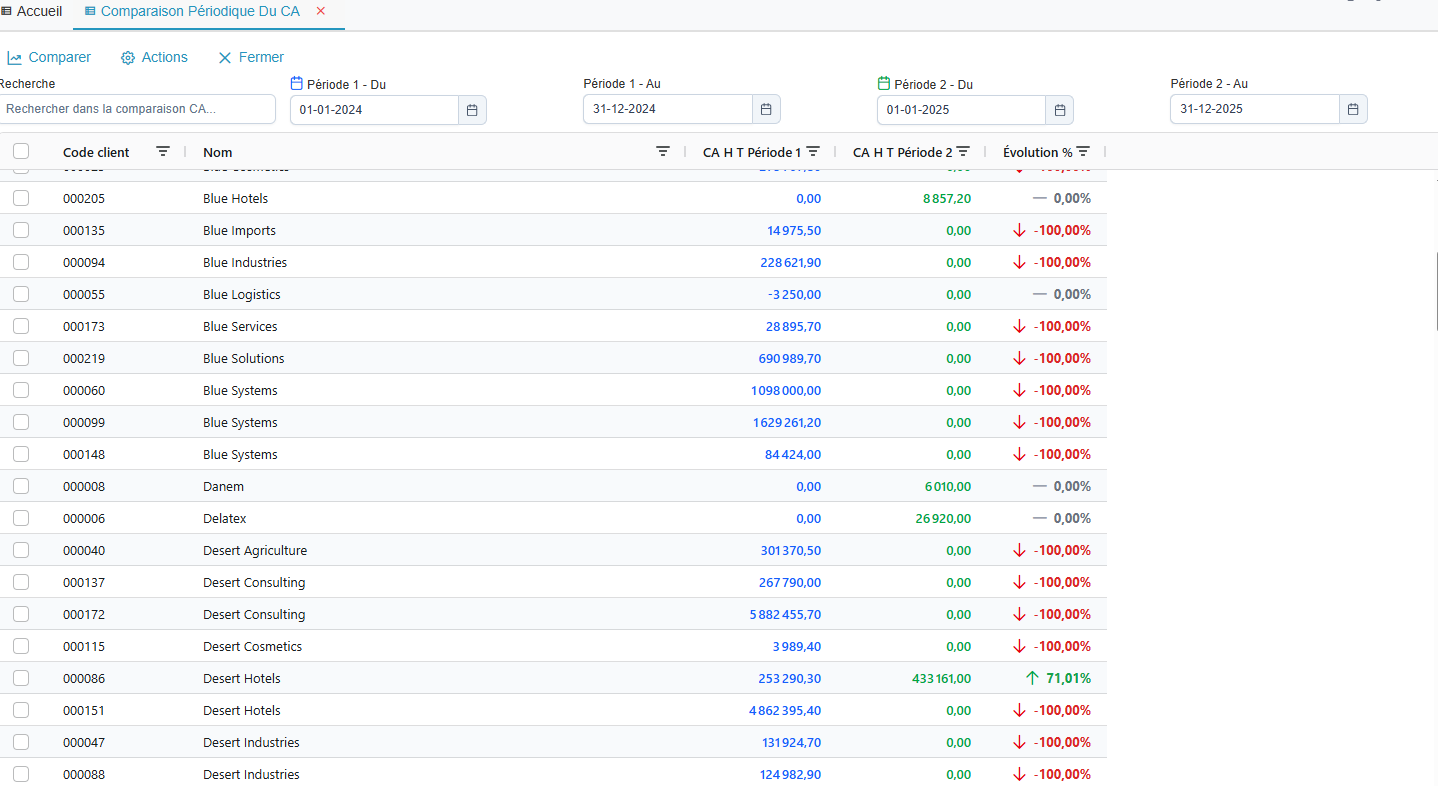This screenshot has width=1438, height=786.
Task: Open calendar picker for Période 1 - Au
Action: point(766,109)
